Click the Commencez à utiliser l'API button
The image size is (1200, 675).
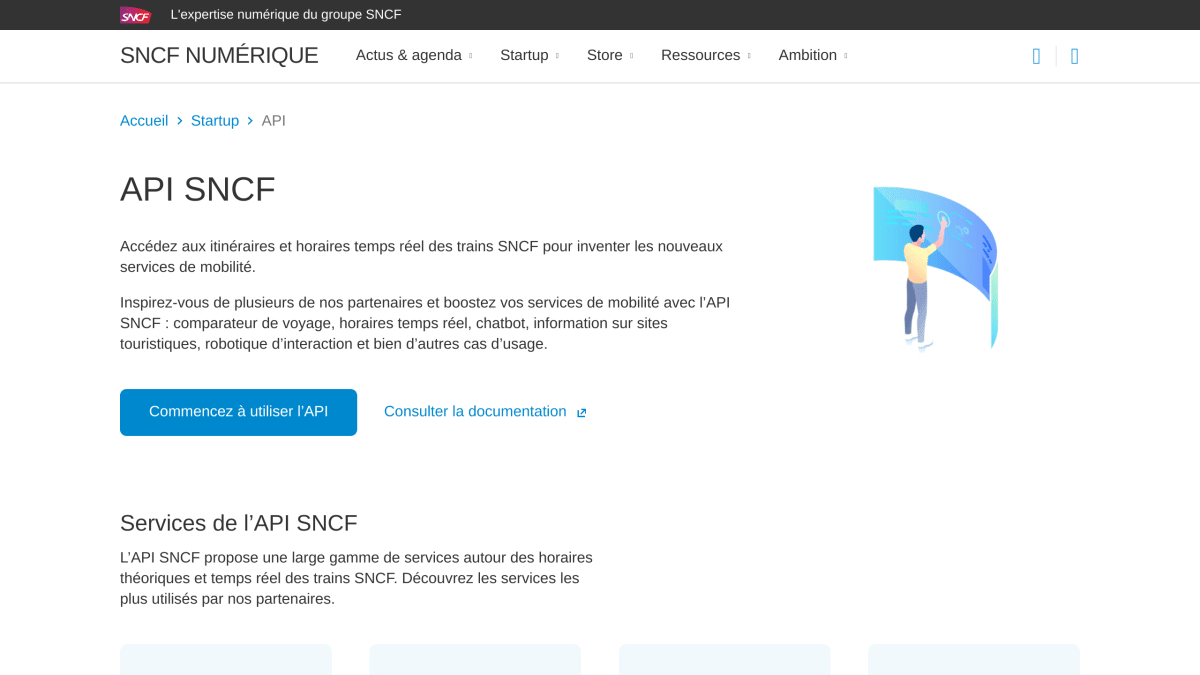click(x=238, y=412)
